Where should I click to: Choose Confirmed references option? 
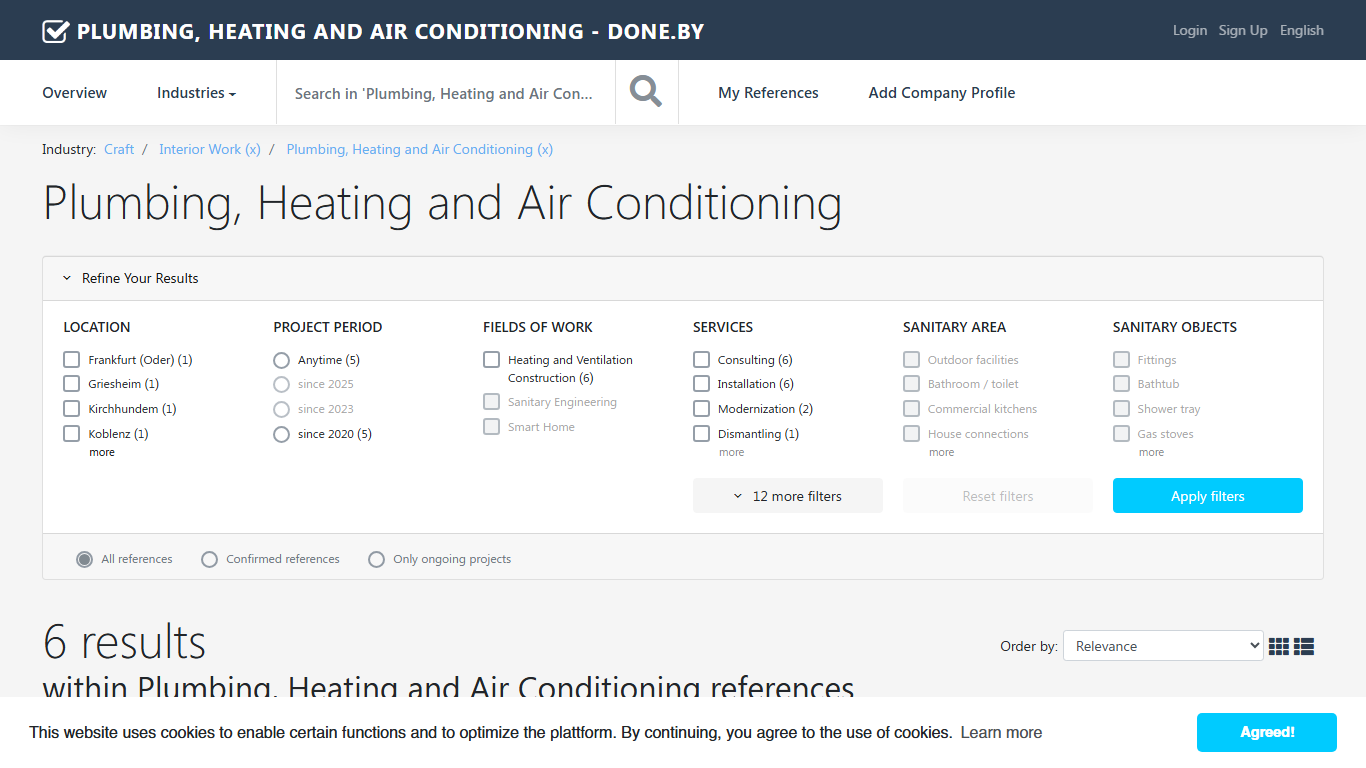(209, 559)
